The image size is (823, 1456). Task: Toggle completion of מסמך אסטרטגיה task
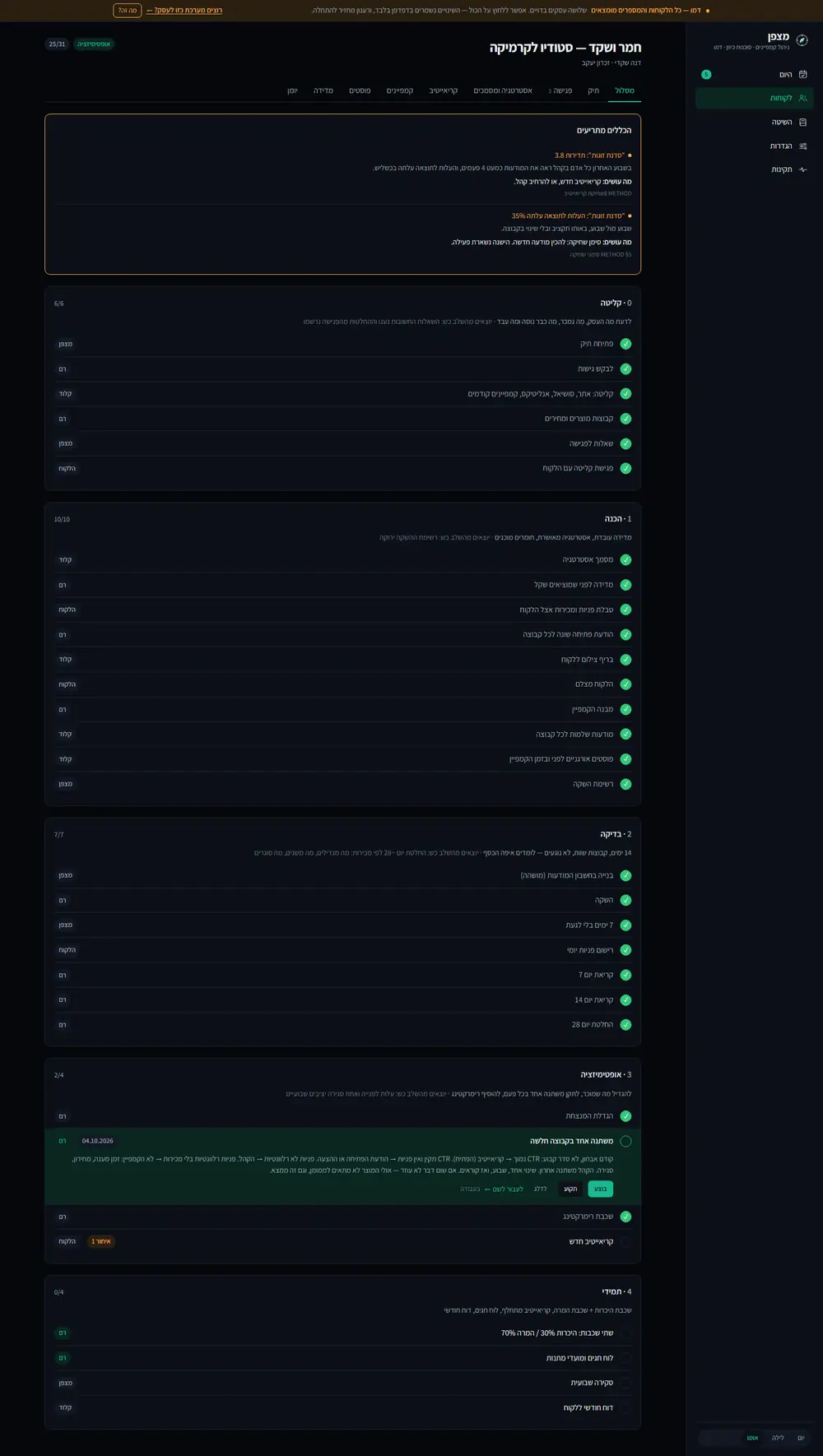click(625, 559)
